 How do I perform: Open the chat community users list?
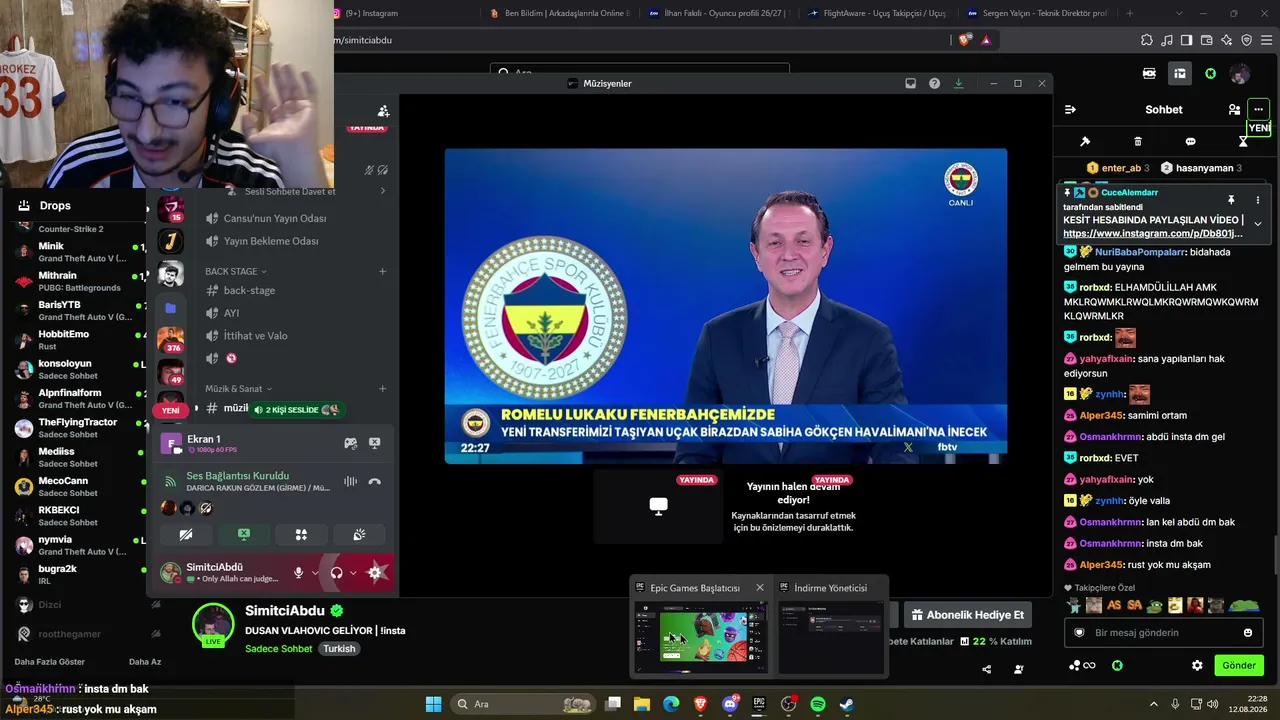pyautogui.click(x=1234, y=110)
